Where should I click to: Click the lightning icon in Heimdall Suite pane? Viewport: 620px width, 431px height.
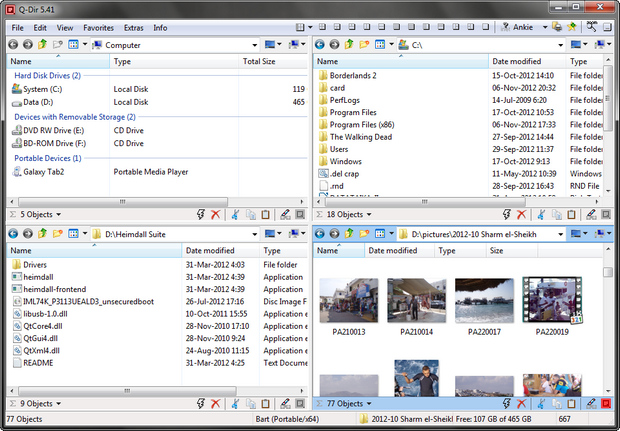(x=200, y=403)
